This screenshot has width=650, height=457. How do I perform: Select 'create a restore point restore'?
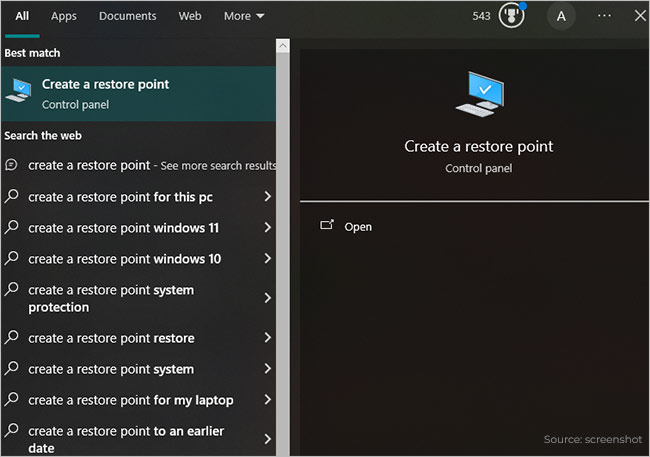click(x=138, y=338)
